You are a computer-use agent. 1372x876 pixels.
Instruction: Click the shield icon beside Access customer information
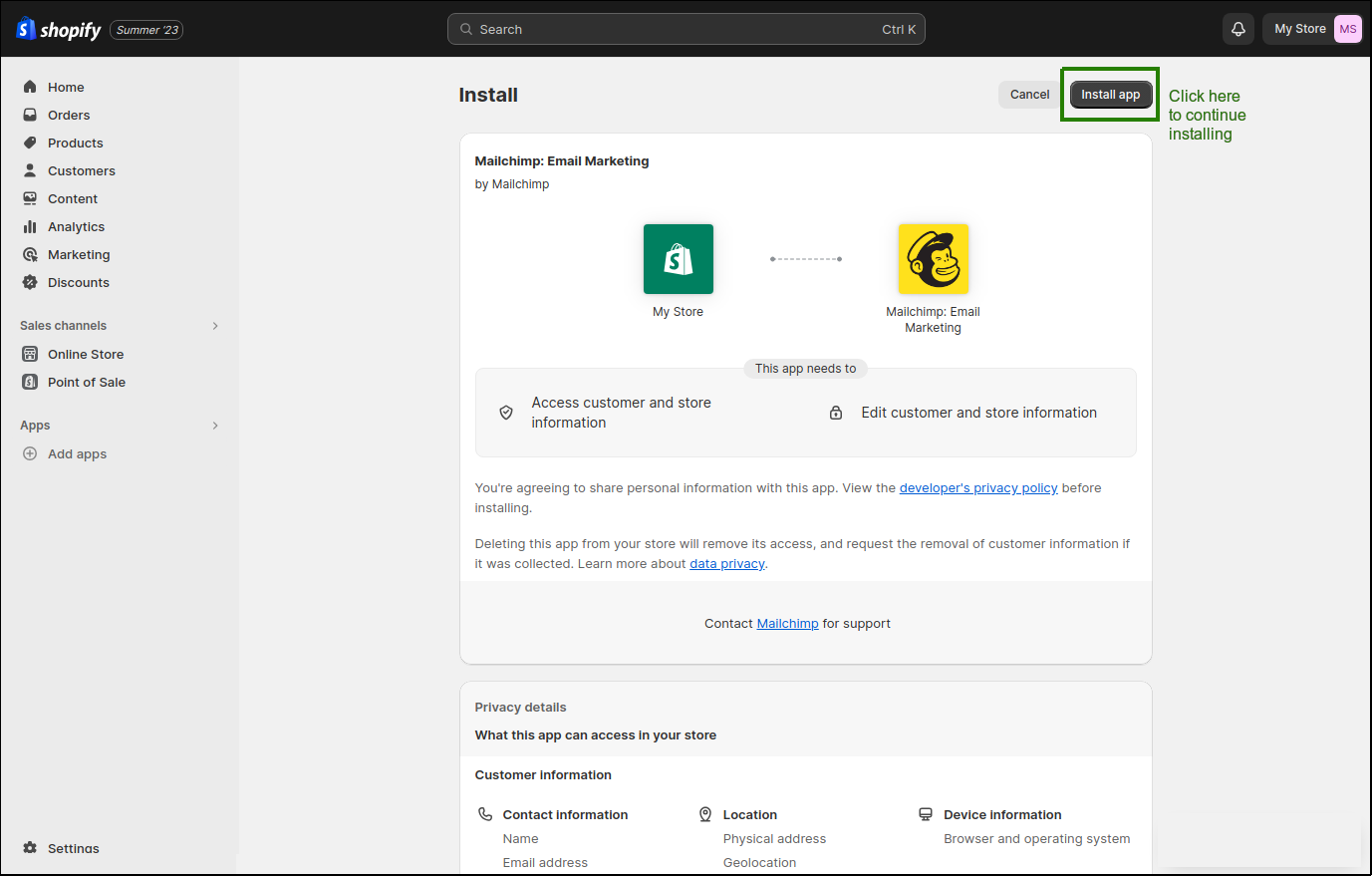click(506, 413)
